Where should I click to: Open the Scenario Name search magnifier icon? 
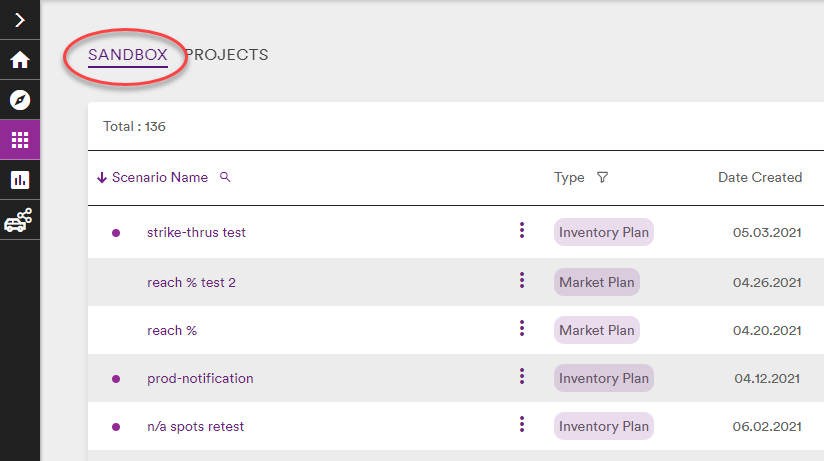click(x=225, y=177)
